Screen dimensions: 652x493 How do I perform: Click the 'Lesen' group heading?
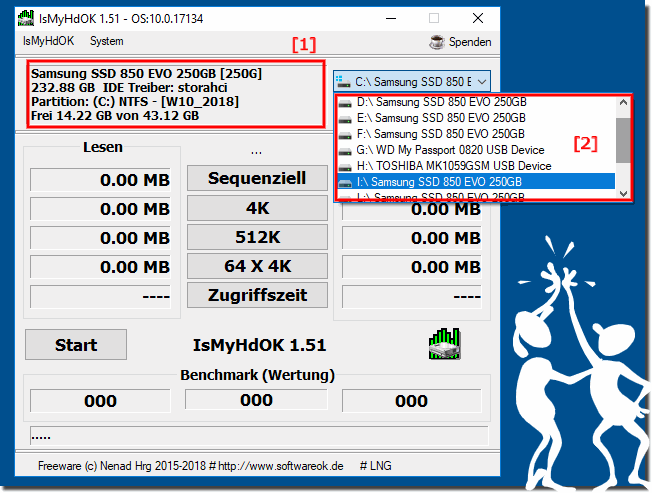point(103,147)
